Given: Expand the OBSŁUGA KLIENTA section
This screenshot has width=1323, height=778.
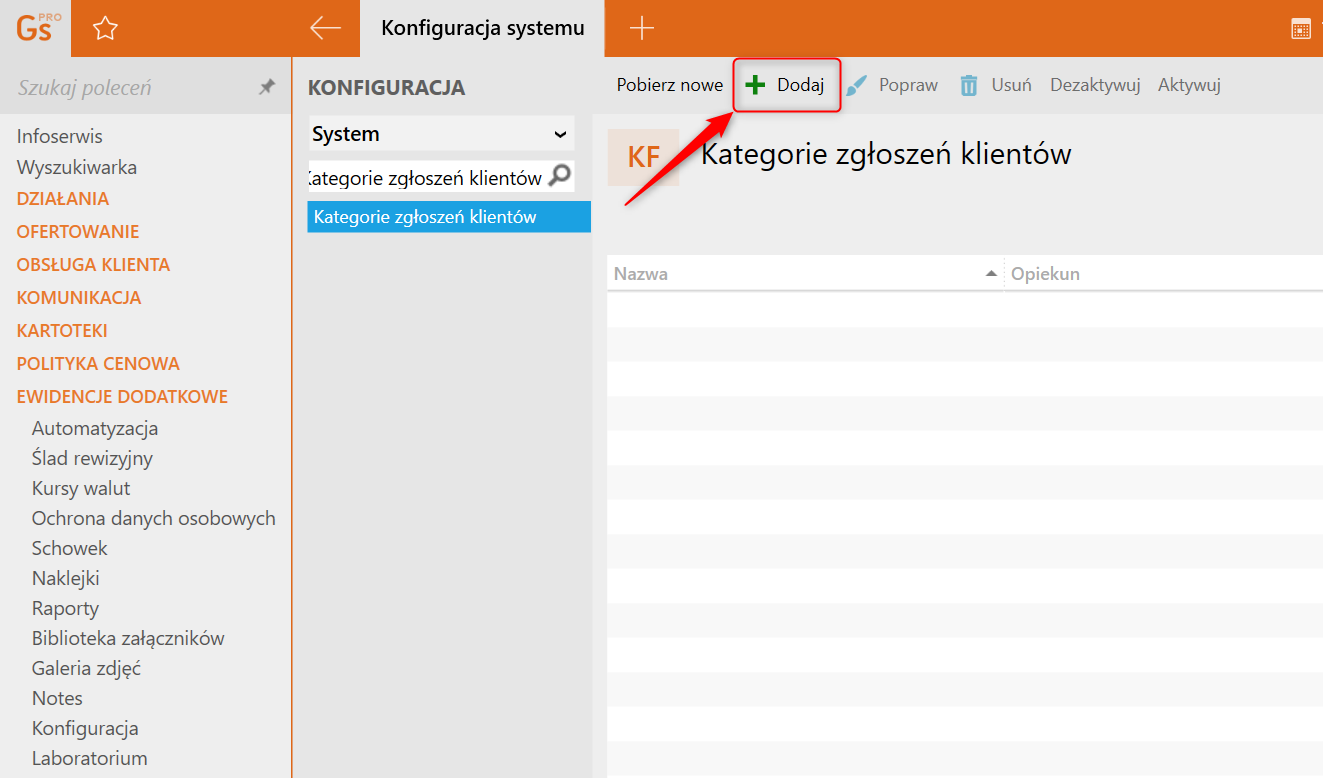Looking at the screenshot, I should (x=94, y=265).
